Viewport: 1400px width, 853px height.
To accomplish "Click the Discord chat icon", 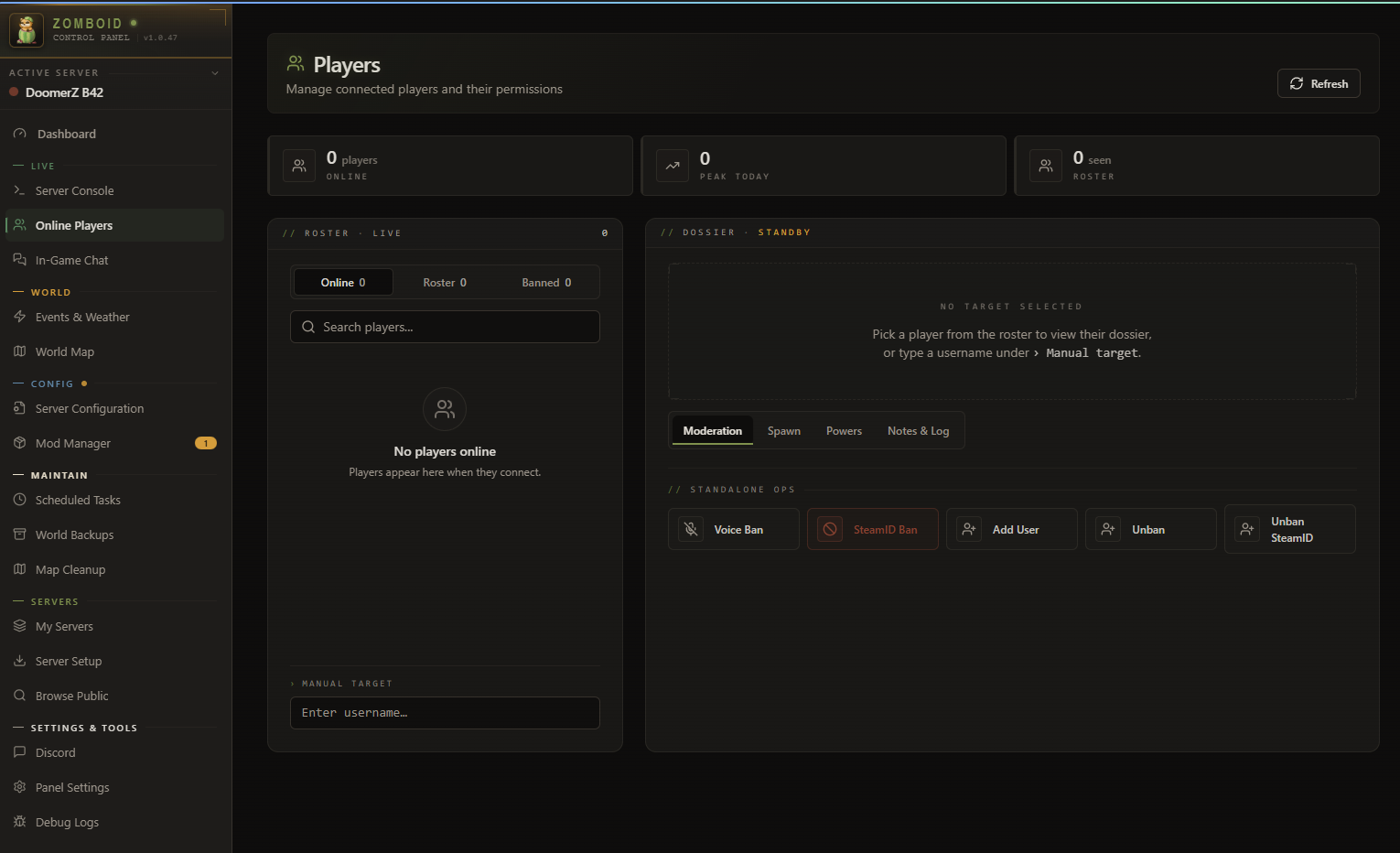I will [19, 752].
